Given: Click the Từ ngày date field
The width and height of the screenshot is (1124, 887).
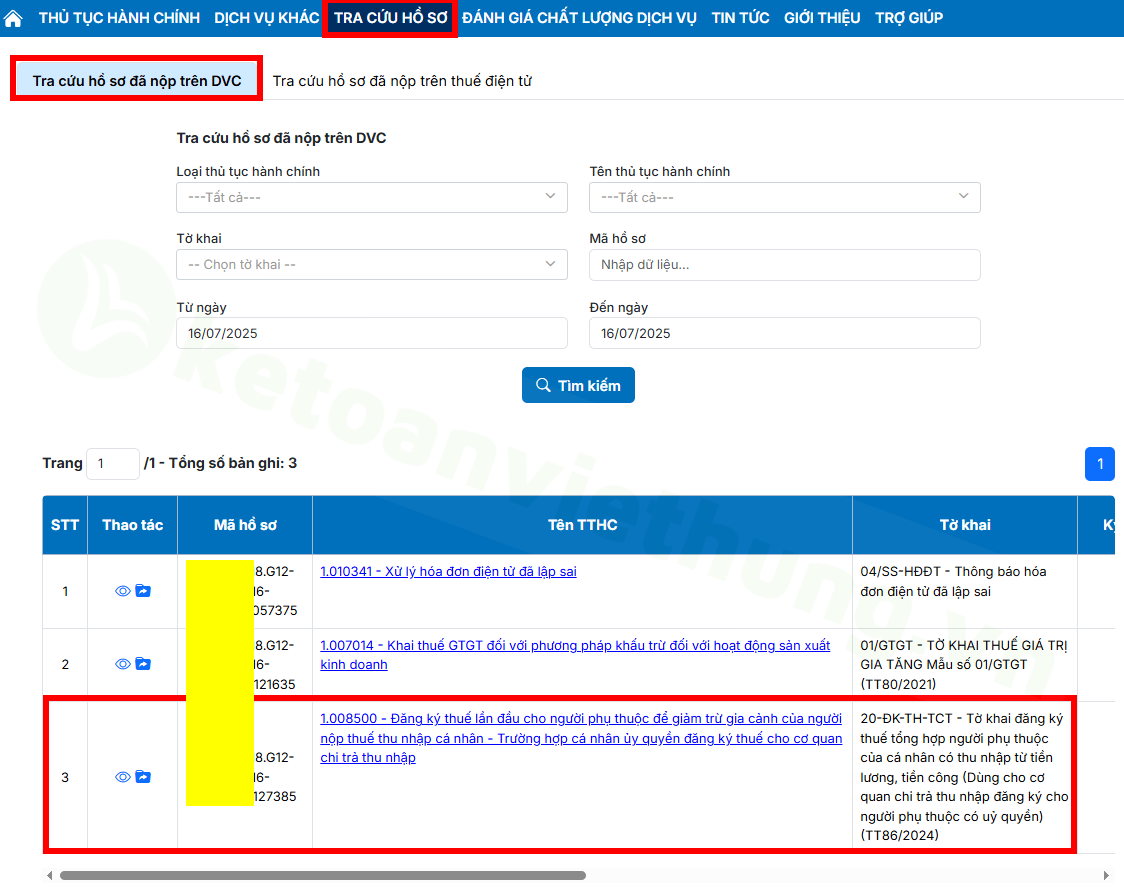Looking at the screenshot, I should click(371, 331).
